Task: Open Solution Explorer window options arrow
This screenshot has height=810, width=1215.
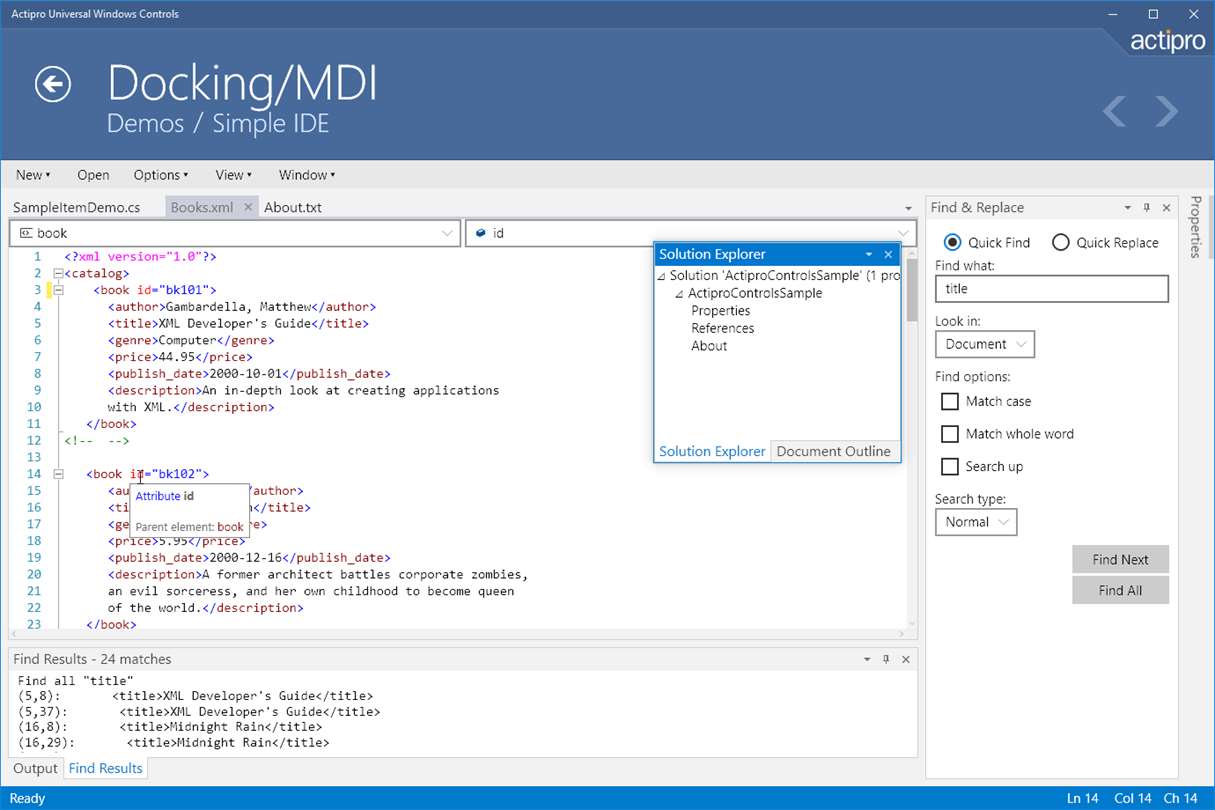Action: [x=868, y=255]
